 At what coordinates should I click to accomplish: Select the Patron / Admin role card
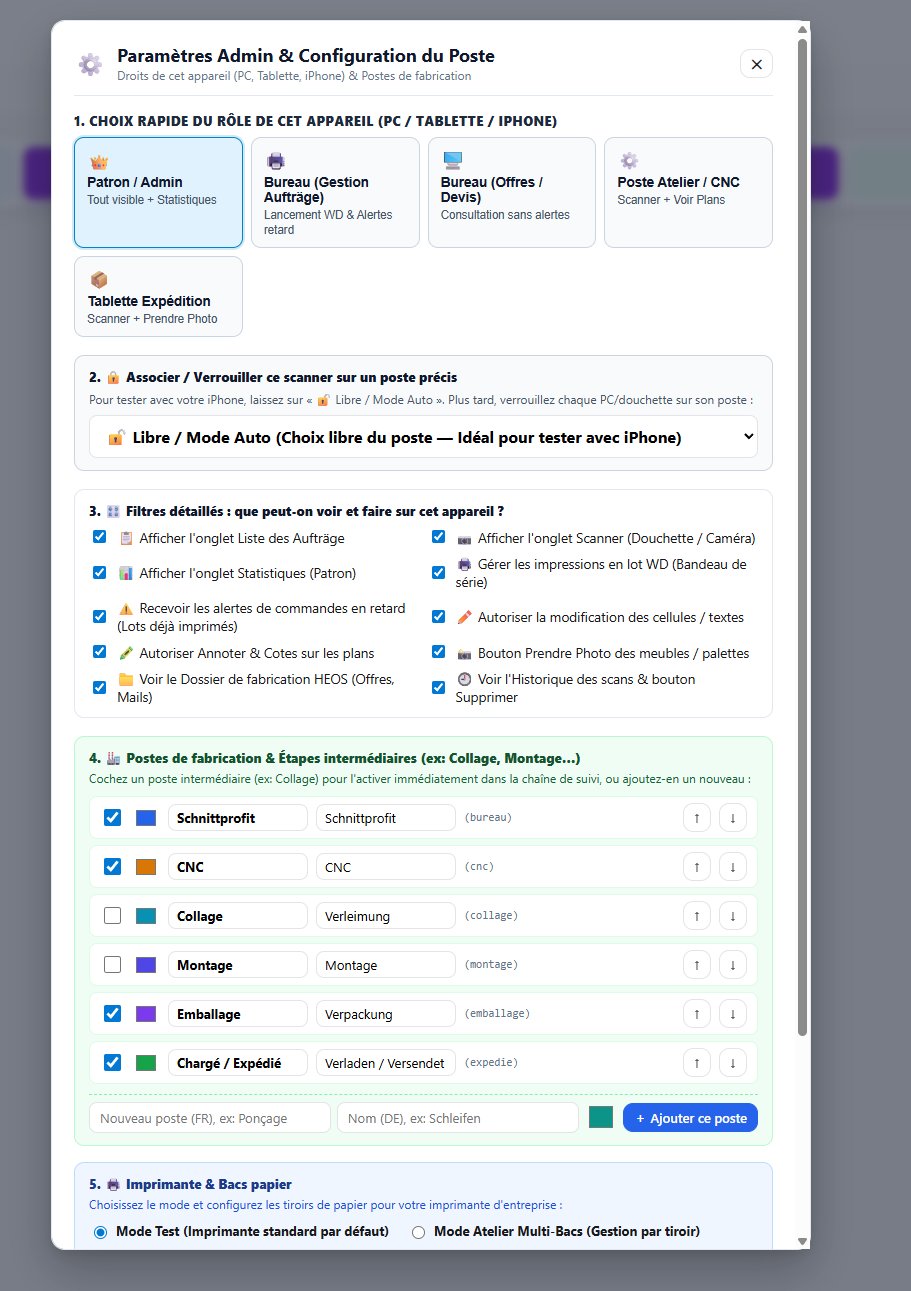(x=158, y=192)
